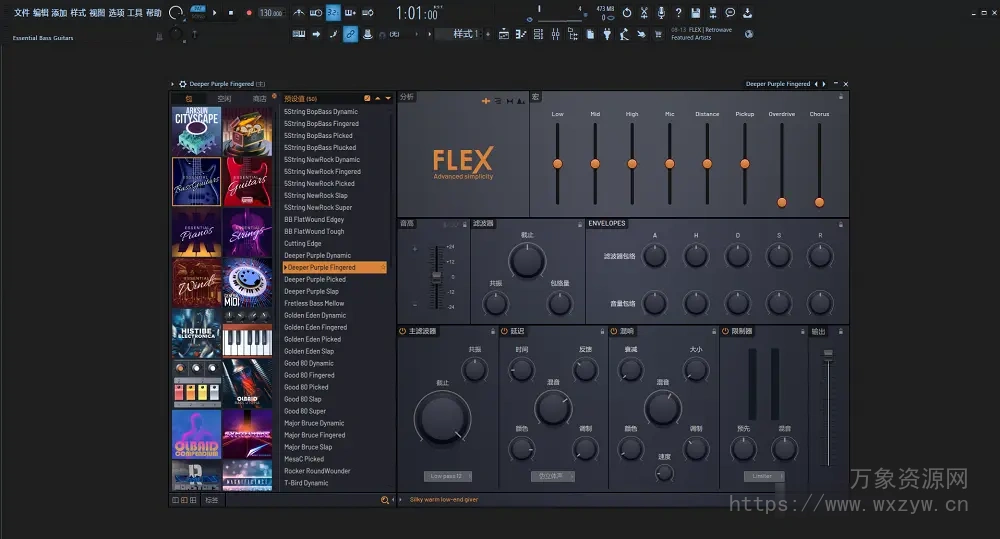The height and width of the screenshot is (539, 1000).
Task: Click the scissors audio editor icon
Action: (x=644, y=13)
